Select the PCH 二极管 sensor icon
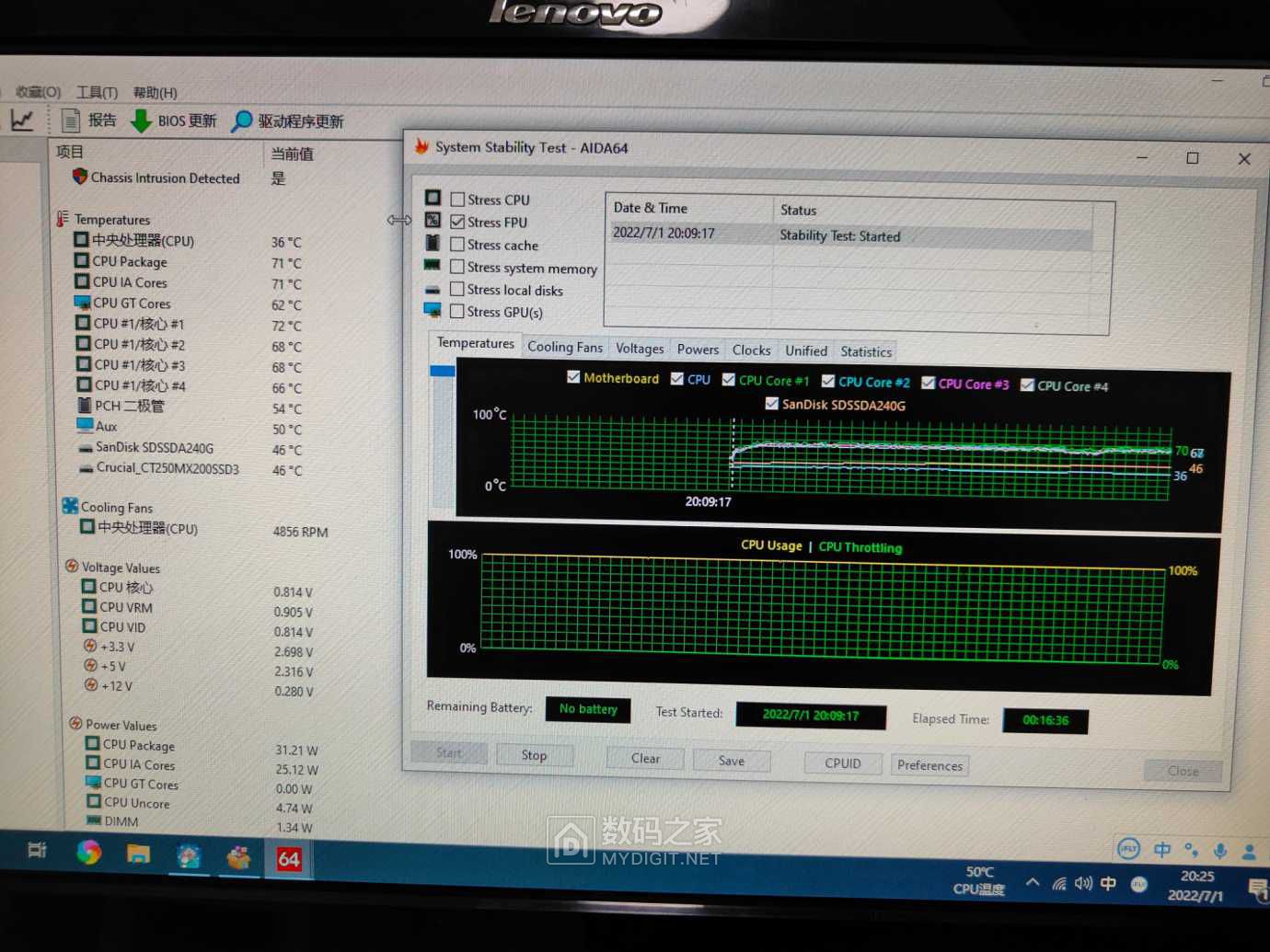The height and width of the screenshot is (952, 1270). 85,406
